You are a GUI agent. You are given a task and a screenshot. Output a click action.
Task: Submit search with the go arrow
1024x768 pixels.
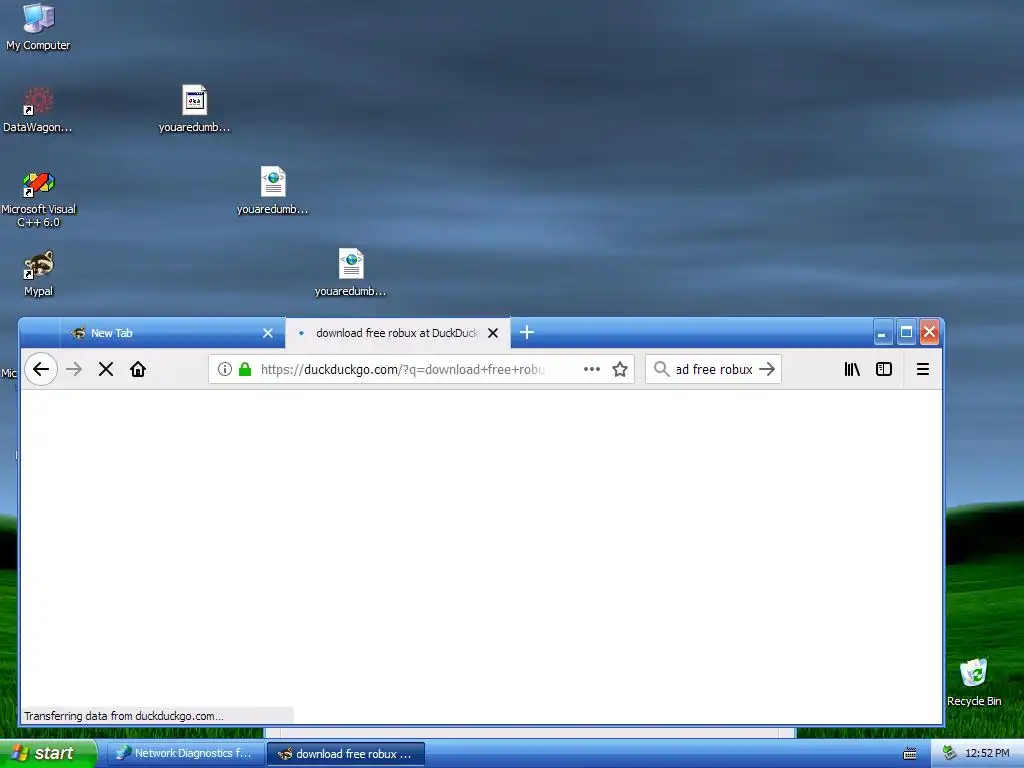(x=767, y=369)
